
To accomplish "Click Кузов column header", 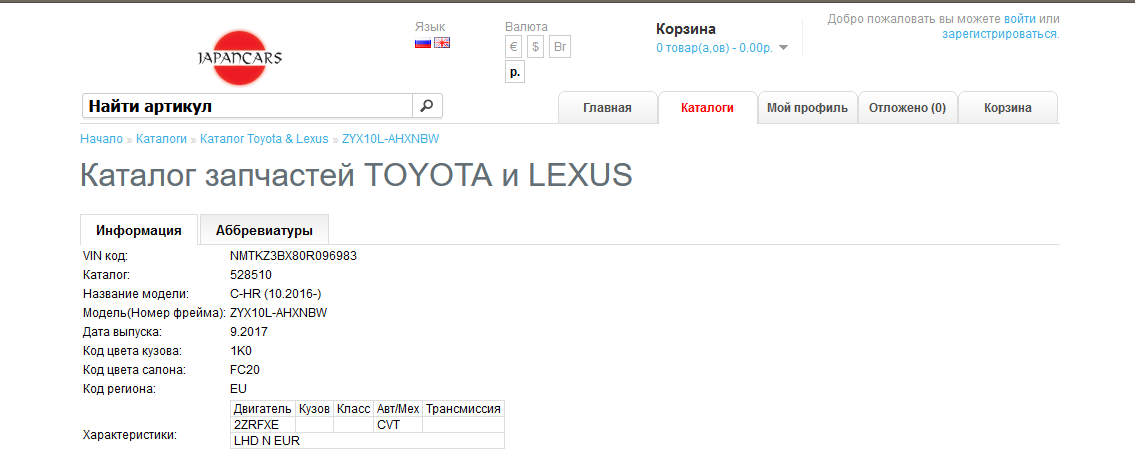I will point(315,409).
